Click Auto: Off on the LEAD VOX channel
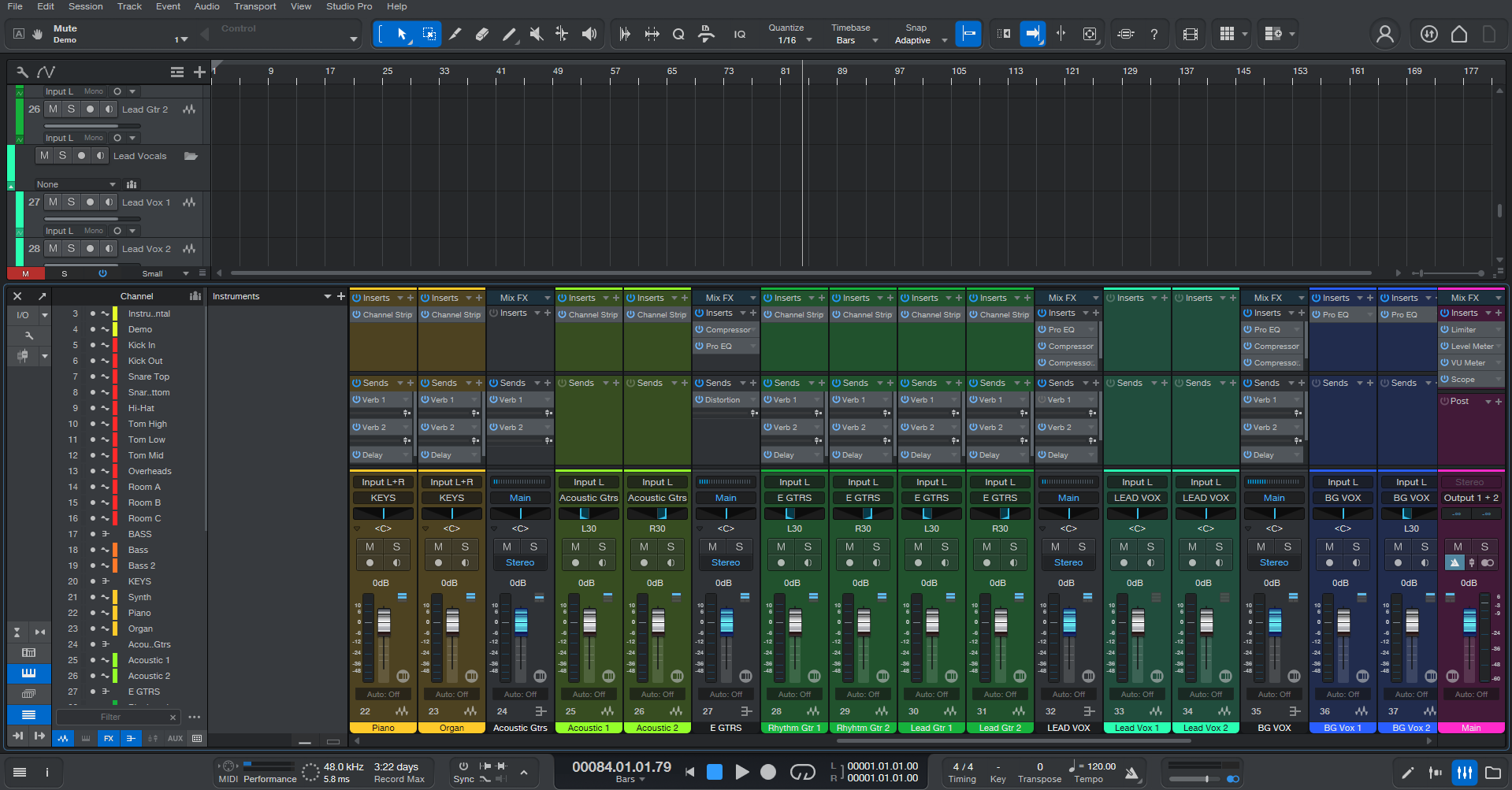Viewport: 1512px width, 790px height. click(1068, 694)
